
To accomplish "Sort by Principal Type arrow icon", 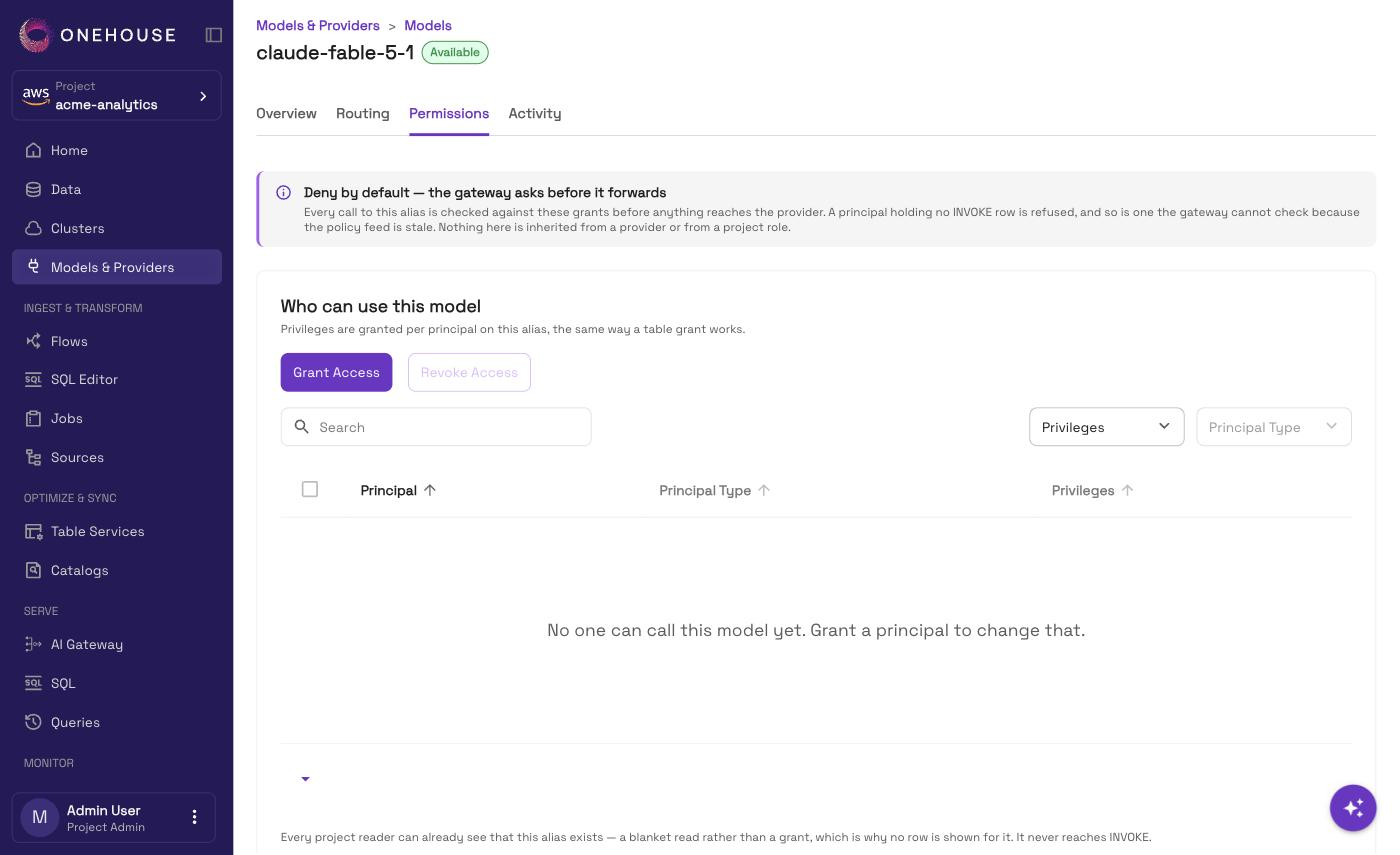I will tap(764, 490).
